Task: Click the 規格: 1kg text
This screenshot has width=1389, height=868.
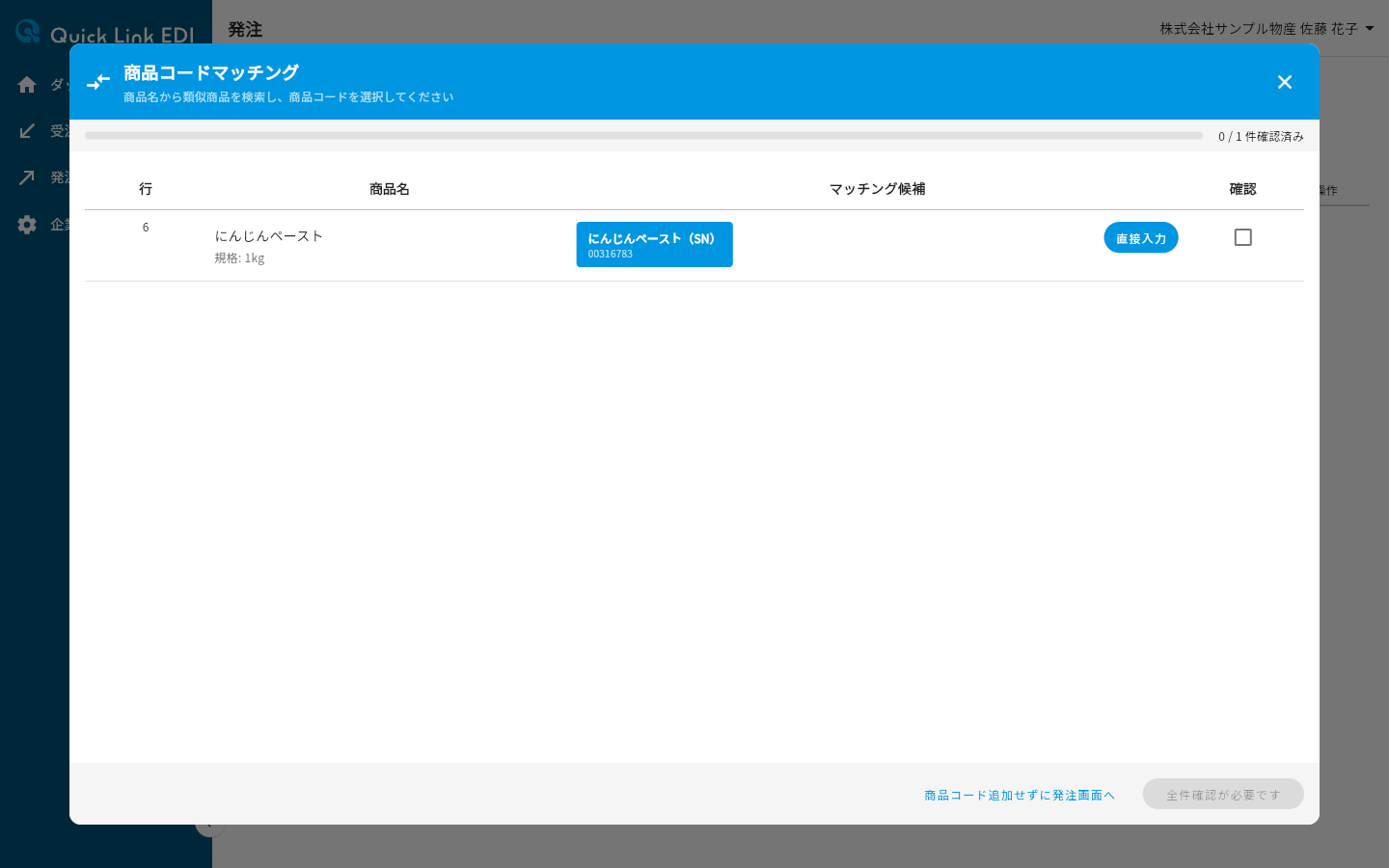Action: [239, 258]
